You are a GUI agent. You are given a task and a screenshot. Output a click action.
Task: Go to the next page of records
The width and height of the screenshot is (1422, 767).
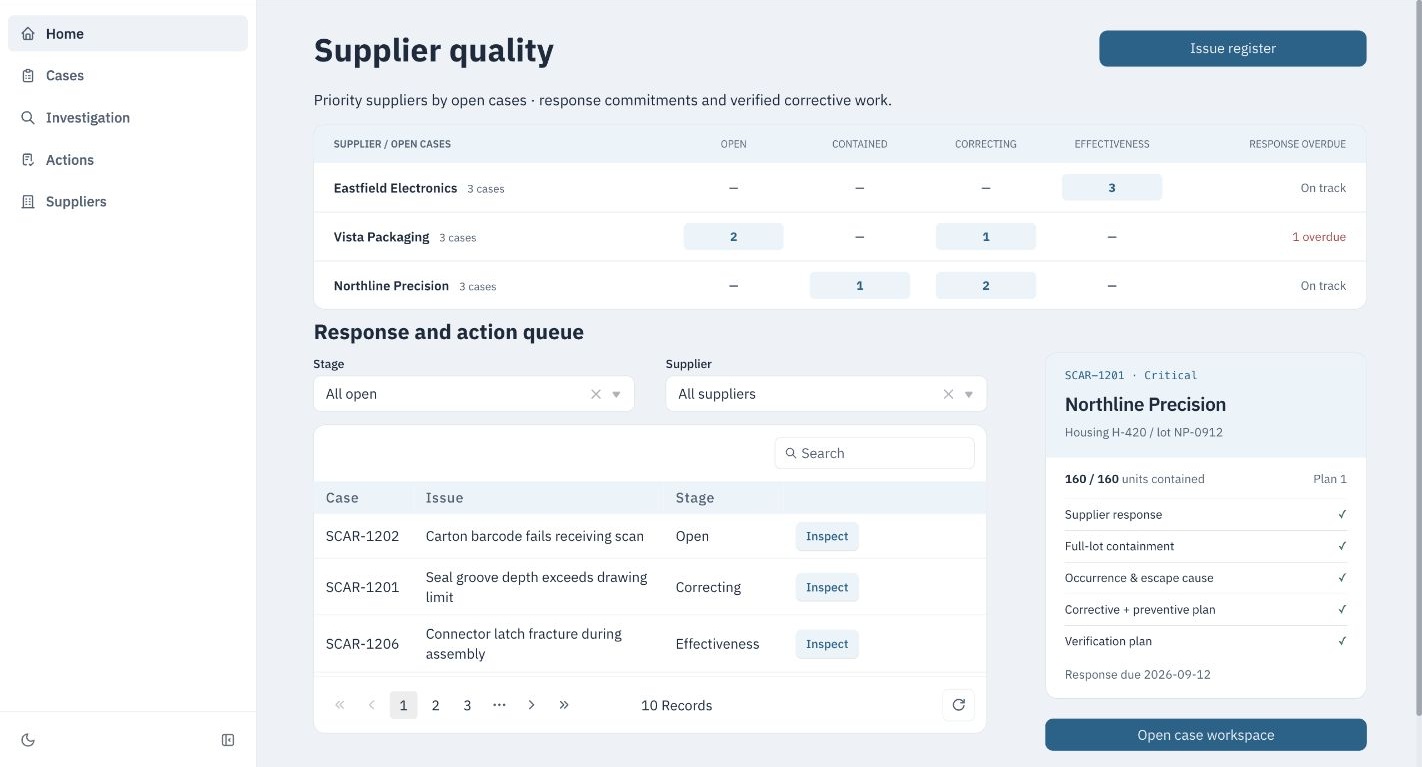(531, 705)
